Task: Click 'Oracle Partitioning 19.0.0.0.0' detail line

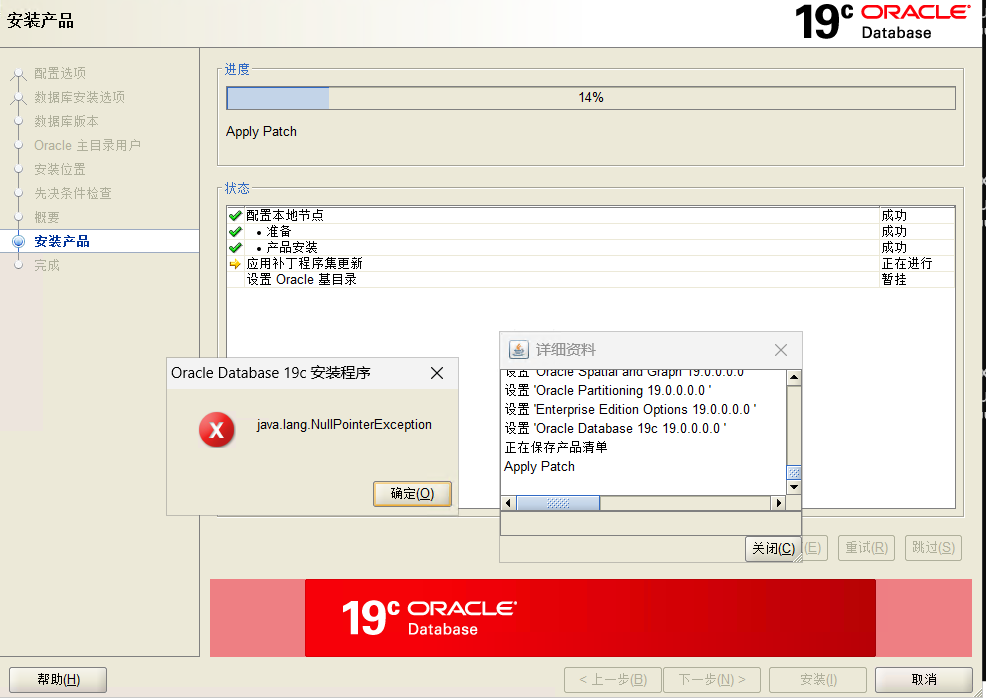Action: tap(608, 391)
